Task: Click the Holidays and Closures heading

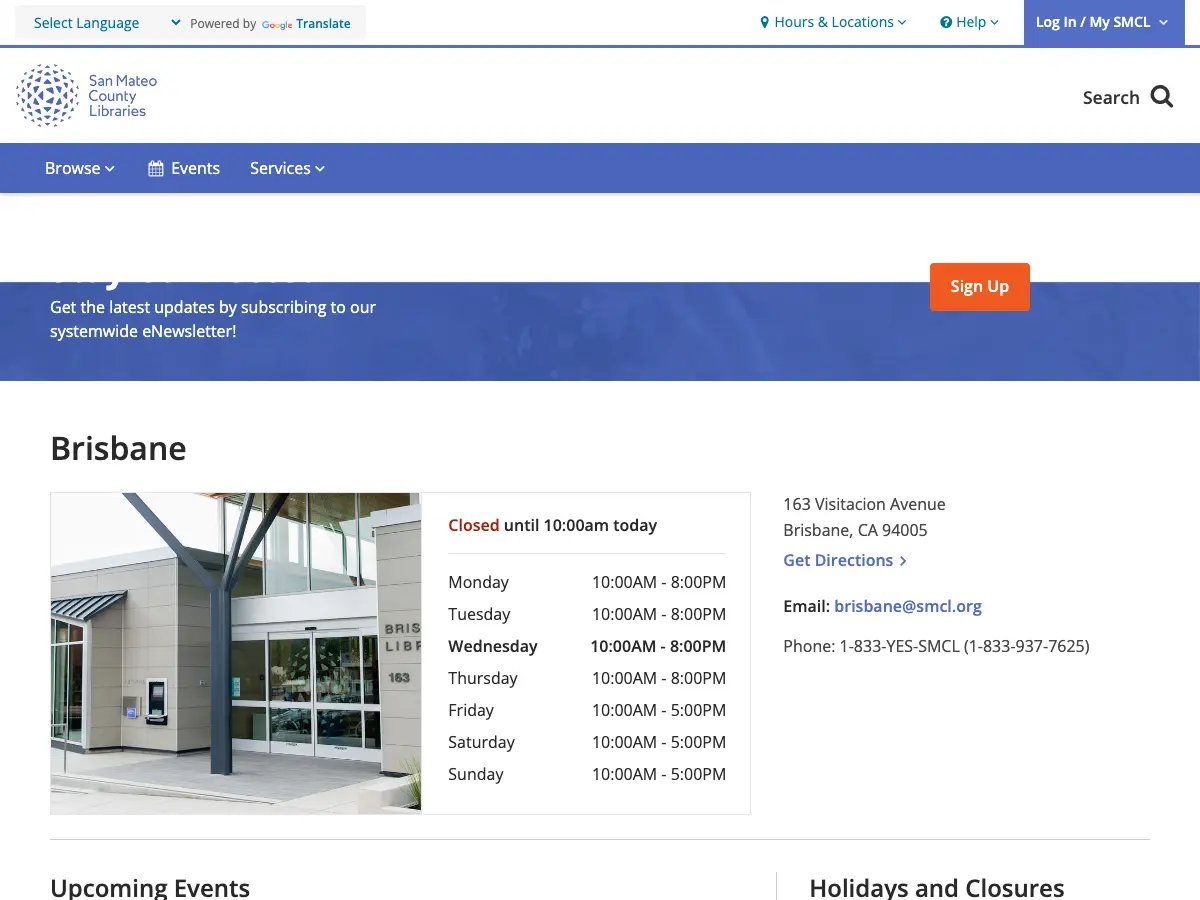Action: (937, 887)
